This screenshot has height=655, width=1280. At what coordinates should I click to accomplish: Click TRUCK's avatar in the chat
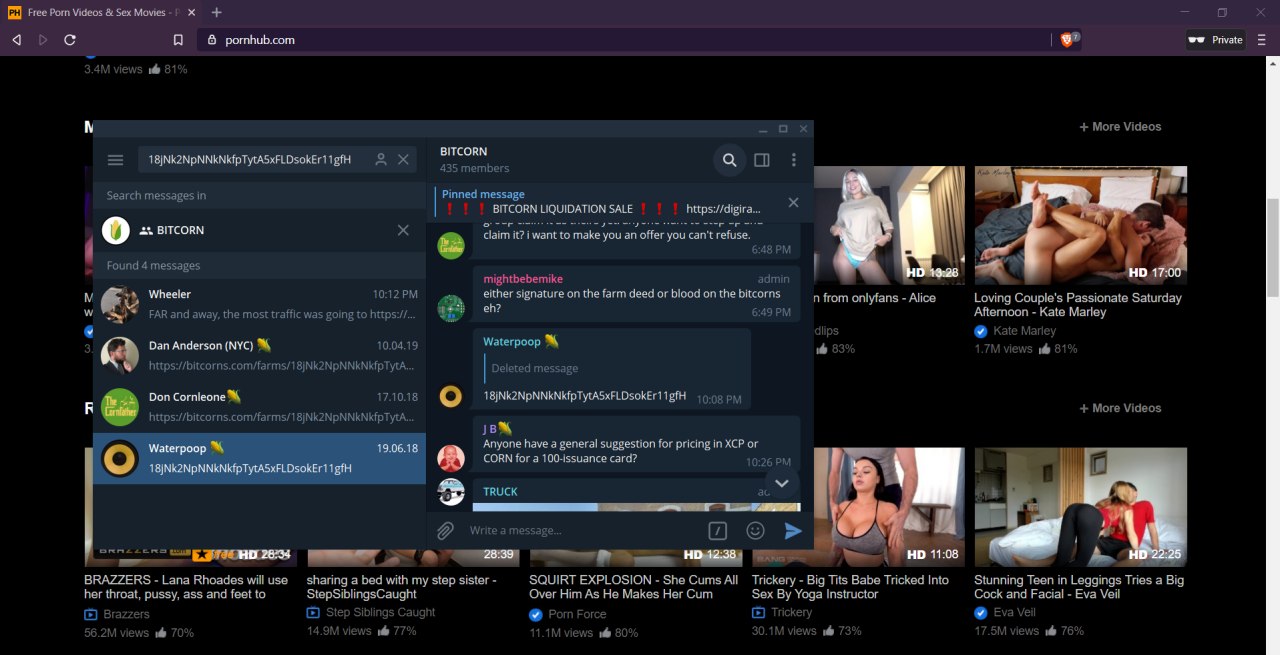451,492
